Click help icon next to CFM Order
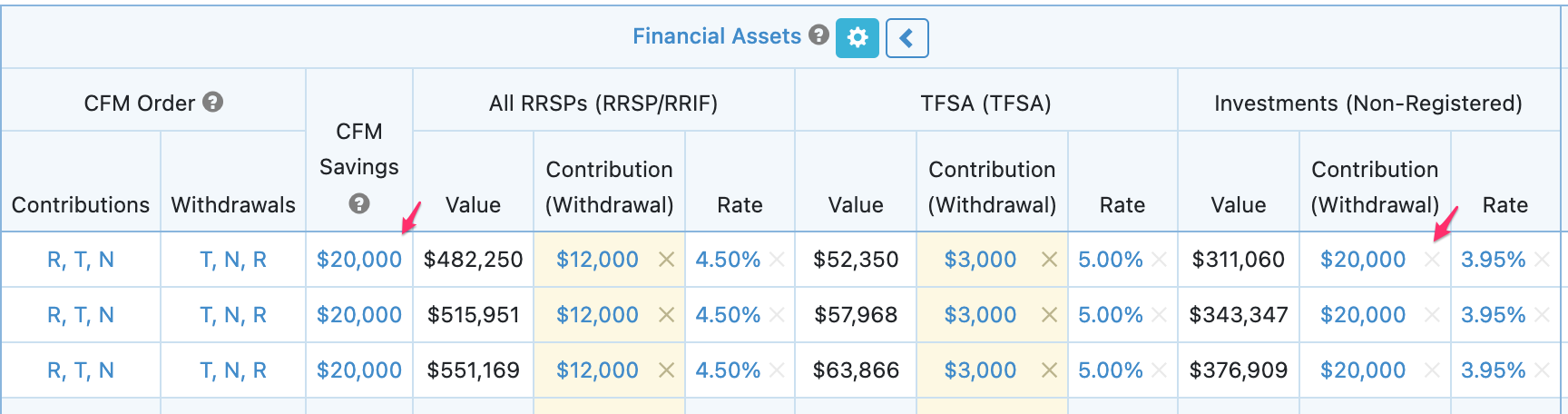The height and width of the screenshot is (414, 1568). click(213, 102)
